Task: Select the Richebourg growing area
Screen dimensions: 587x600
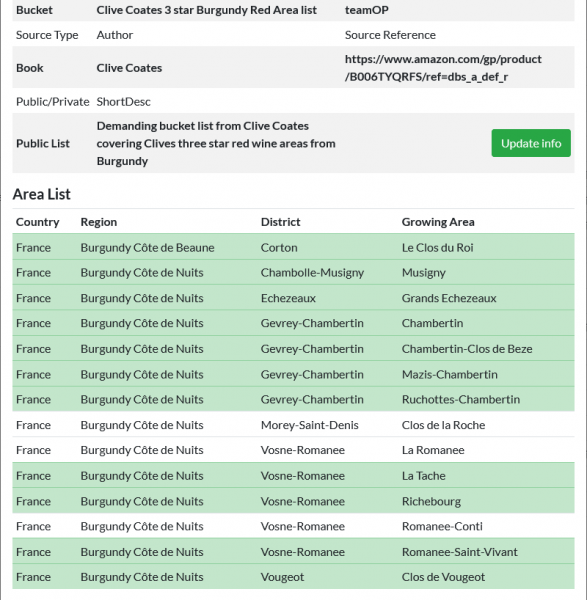Action: (431, 501)
